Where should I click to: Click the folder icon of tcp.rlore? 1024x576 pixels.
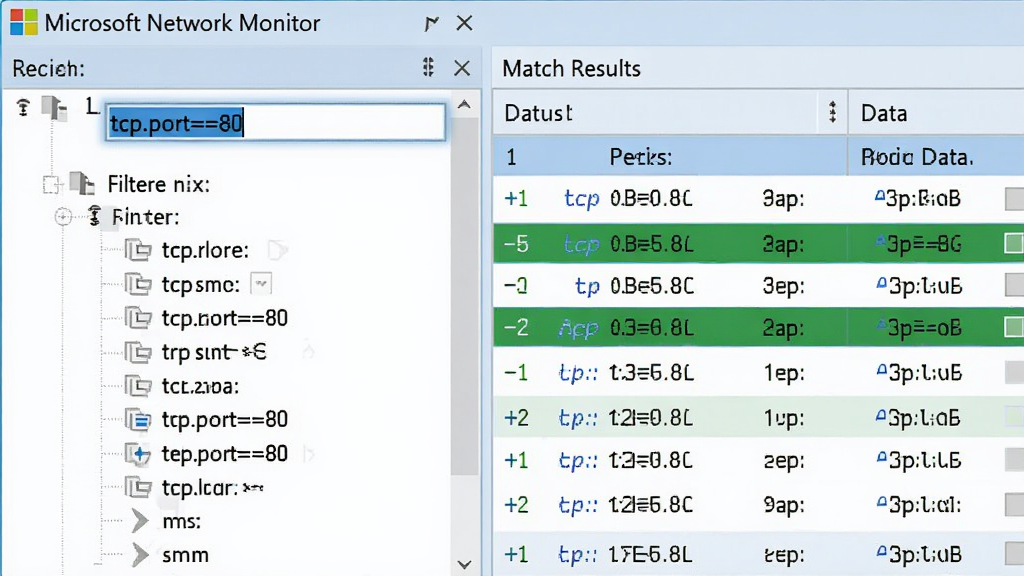click(x=138, y=250)
